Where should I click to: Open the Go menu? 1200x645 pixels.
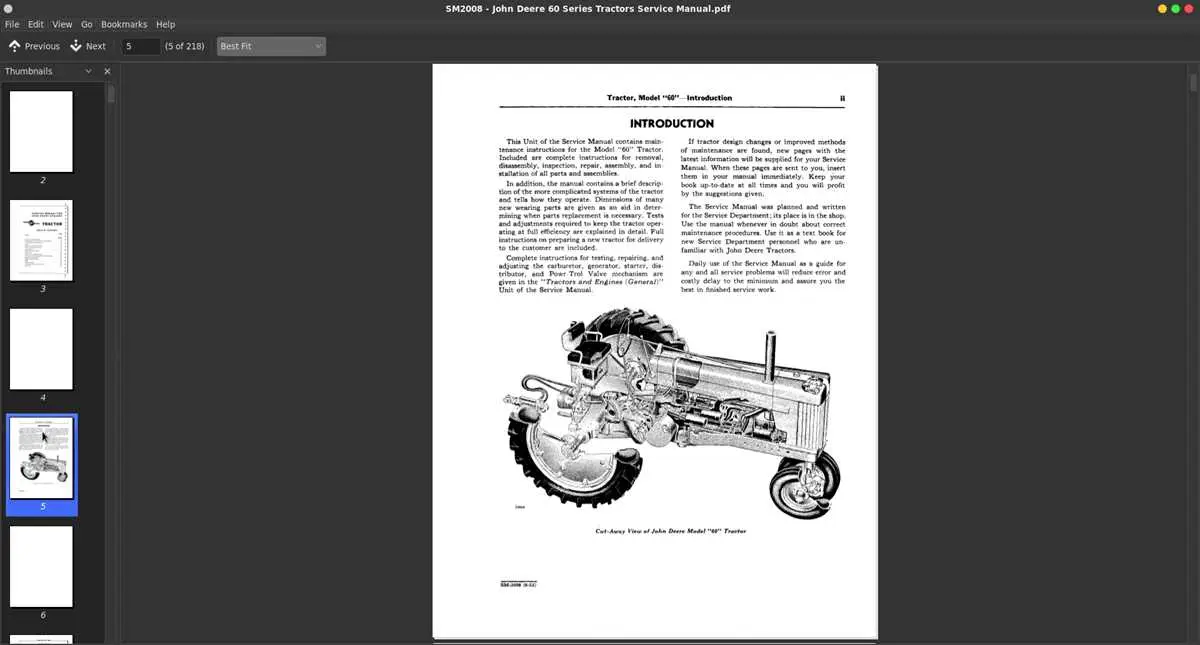pyautogui.click(x=87, y=24)
